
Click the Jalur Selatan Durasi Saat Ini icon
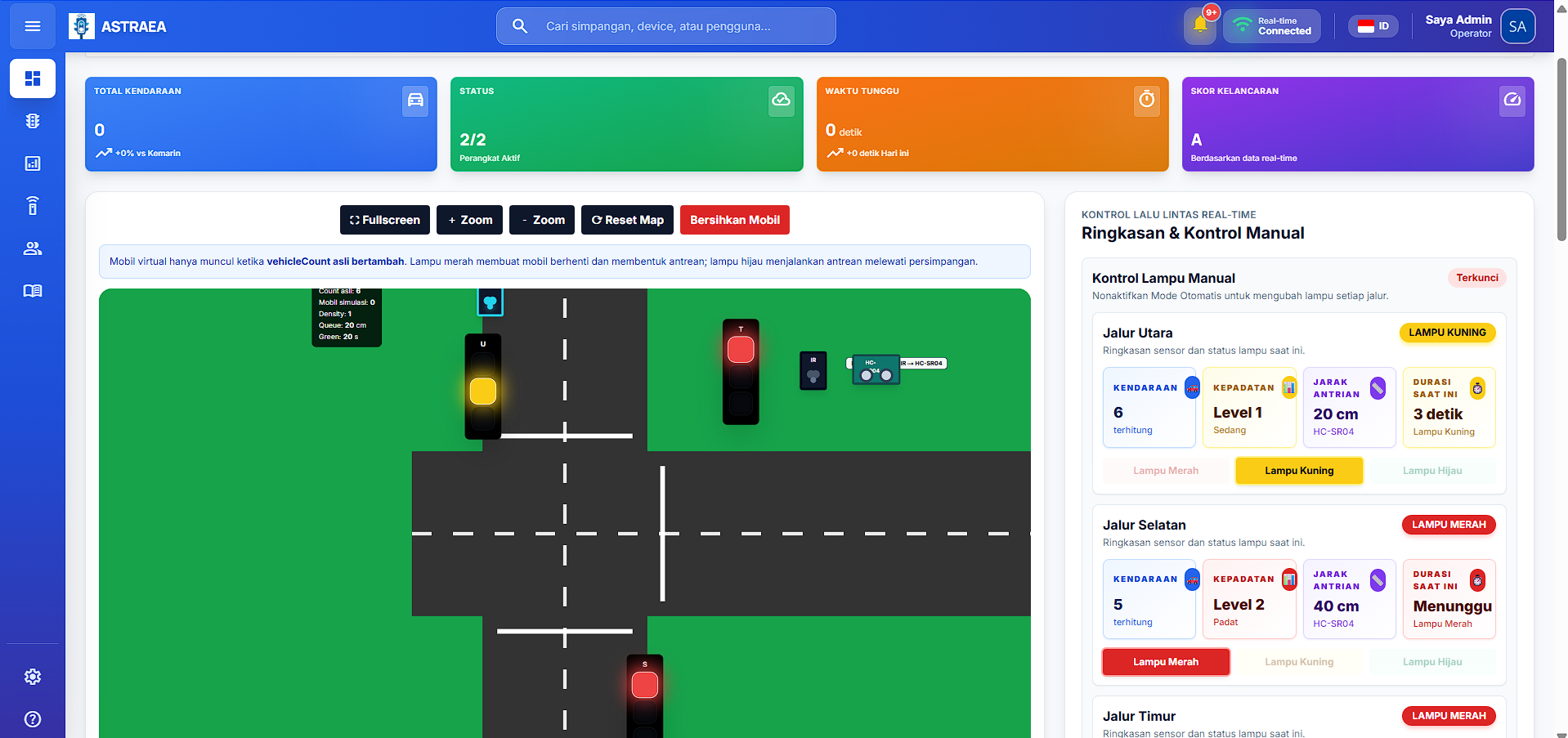[1478, 580]
